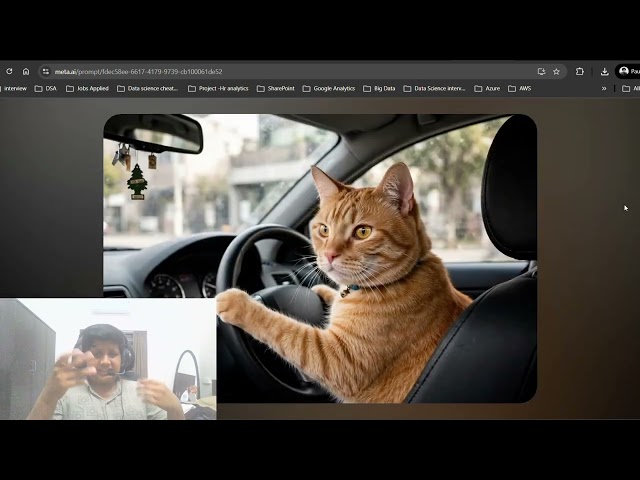The height and width of the screenshot is (480, 640).
Task: Open the downloads icon
Action: [604, 71]
